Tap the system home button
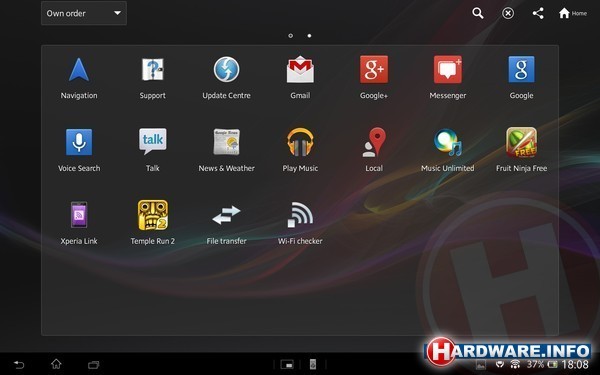This screenshot has height=375, width=600. [x=56, y=364]
